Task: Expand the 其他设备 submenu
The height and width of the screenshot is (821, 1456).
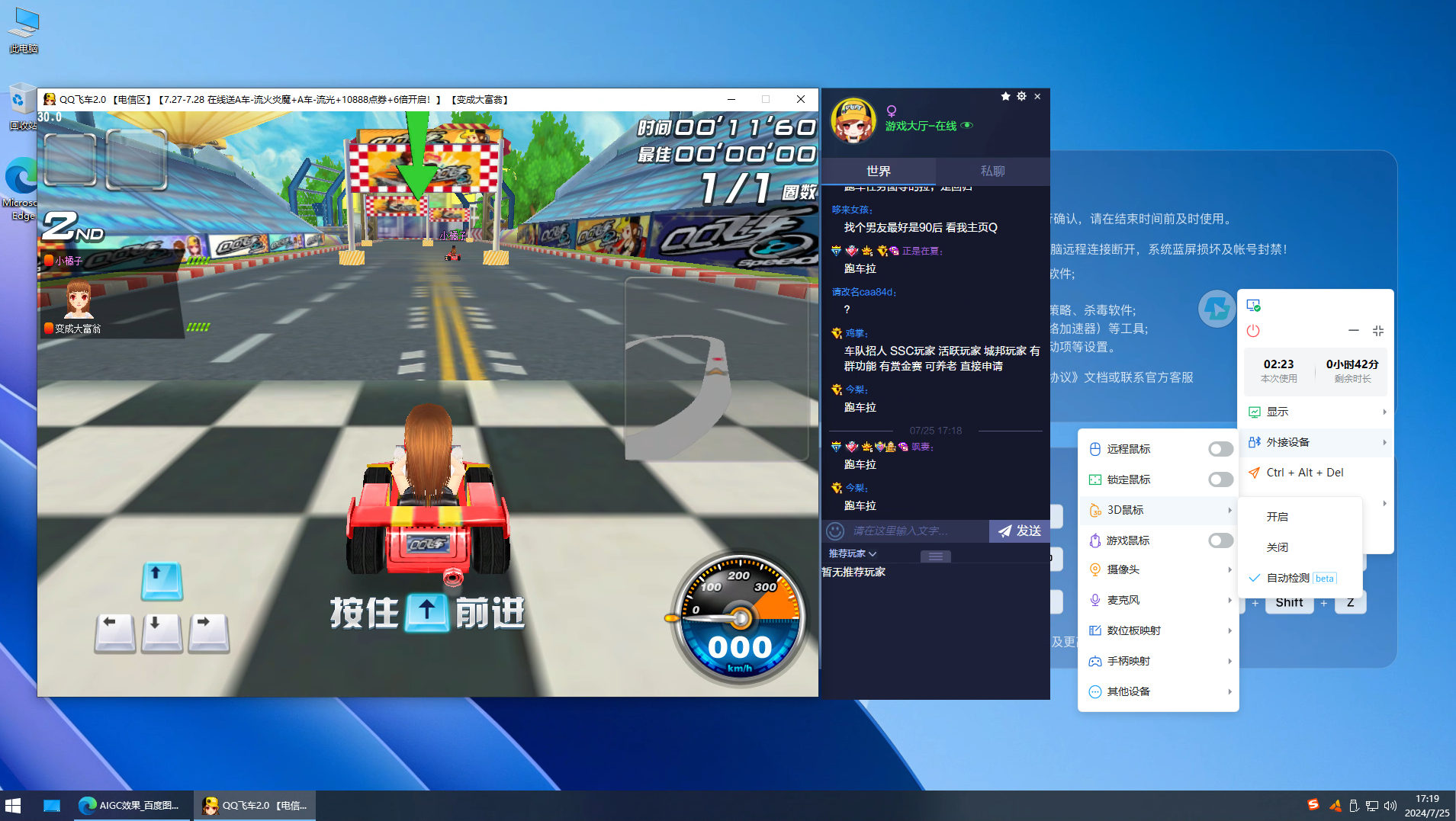Action: click(x=1159, y=691)
